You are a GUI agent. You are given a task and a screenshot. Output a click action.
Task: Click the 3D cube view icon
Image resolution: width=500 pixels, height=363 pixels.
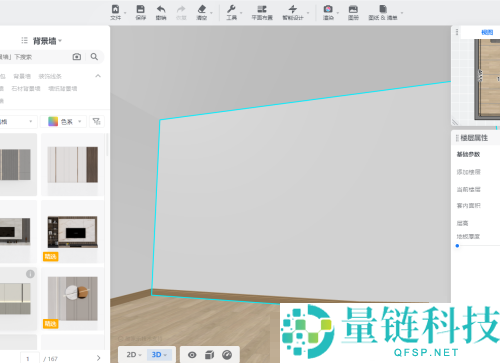(x=209, y=355)
